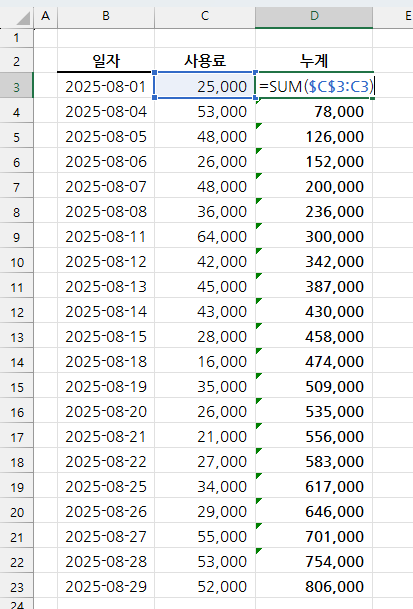Screen dimensions: 413x609
Task: Select date cell 2025-08-14
Action: (x=106, y=311)
